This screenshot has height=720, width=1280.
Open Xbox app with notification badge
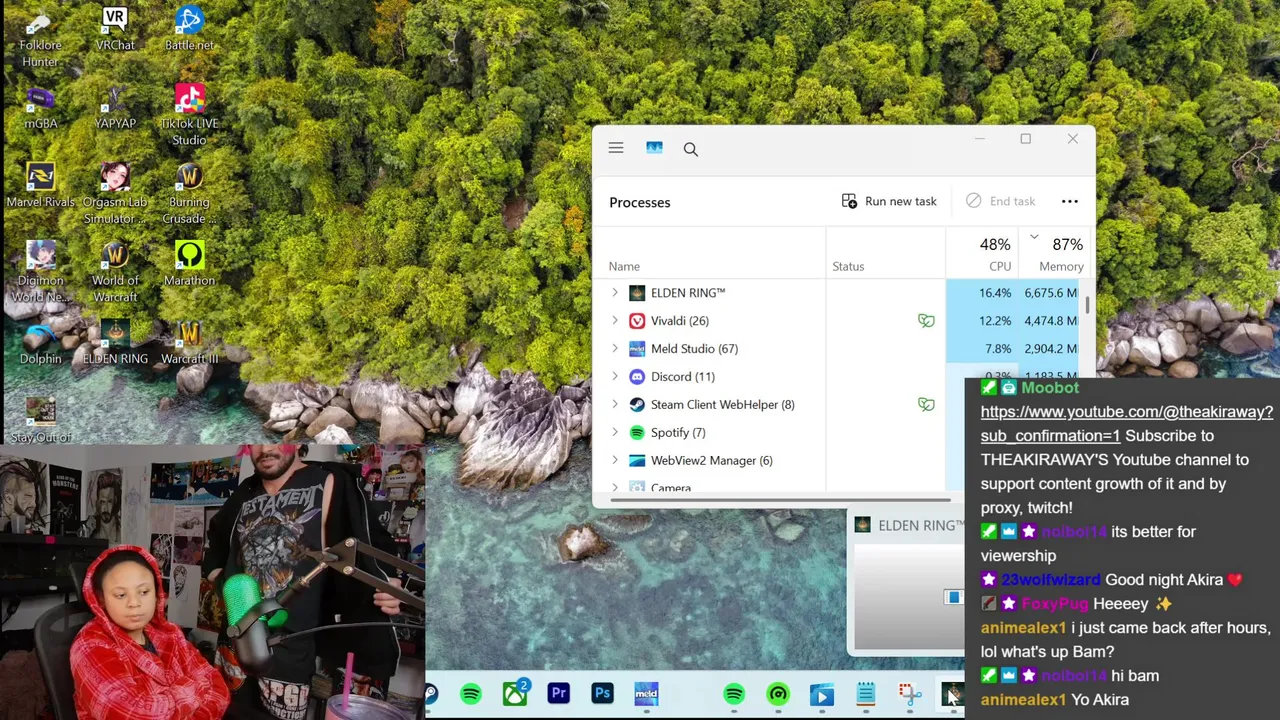point(515,693)
